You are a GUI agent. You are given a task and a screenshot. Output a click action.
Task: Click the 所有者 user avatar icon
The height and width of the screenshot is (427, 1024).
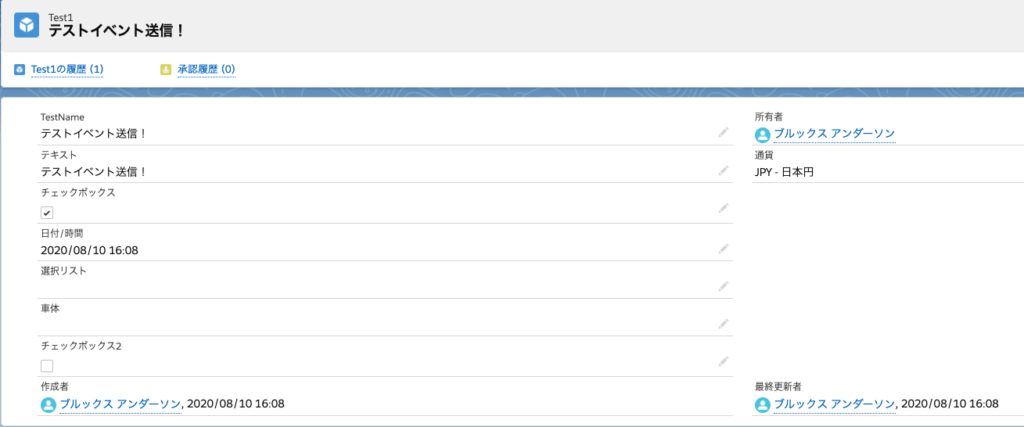(763, 135)
